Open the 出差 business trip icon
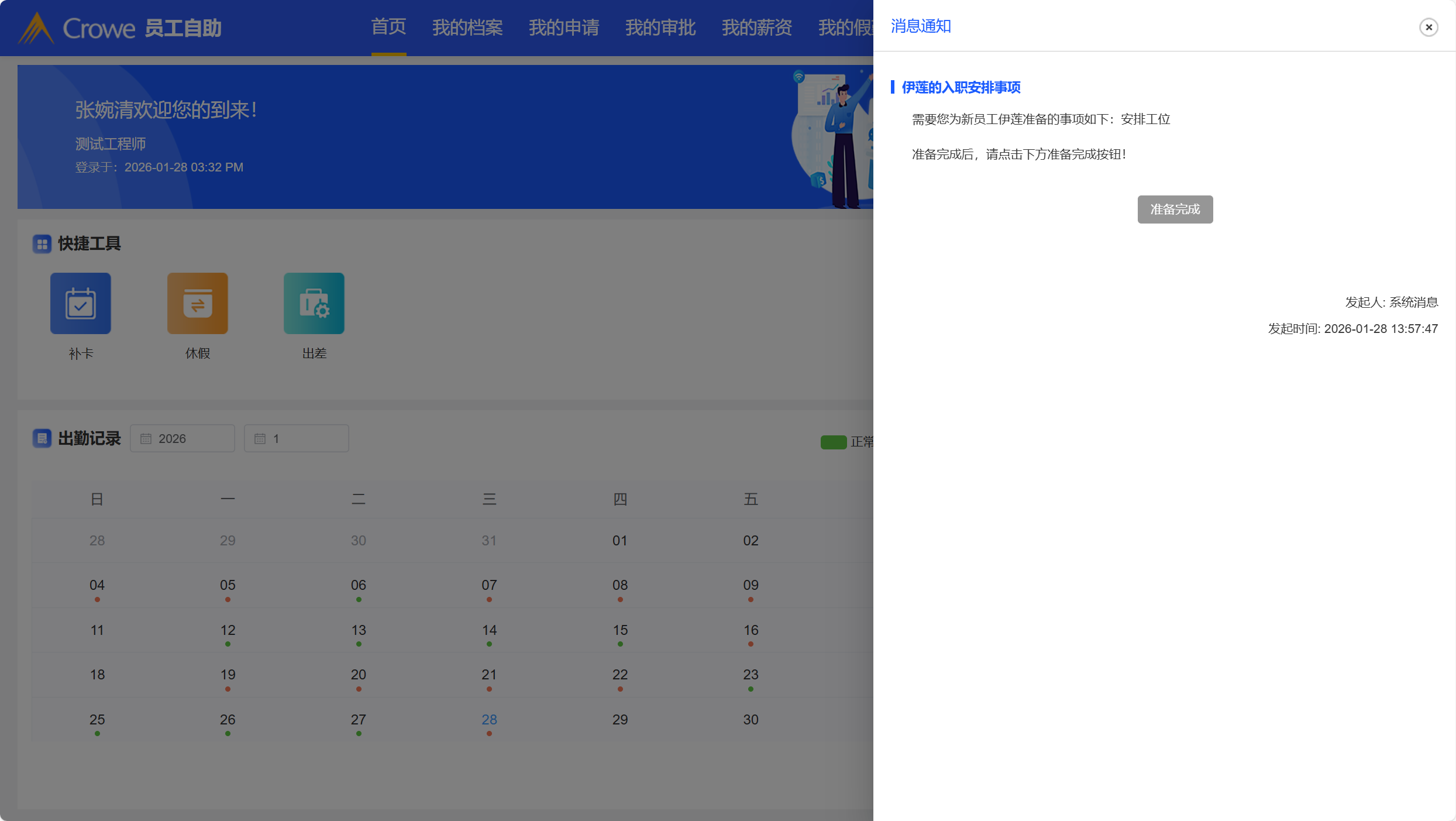1456x821 pixels. 314,303
